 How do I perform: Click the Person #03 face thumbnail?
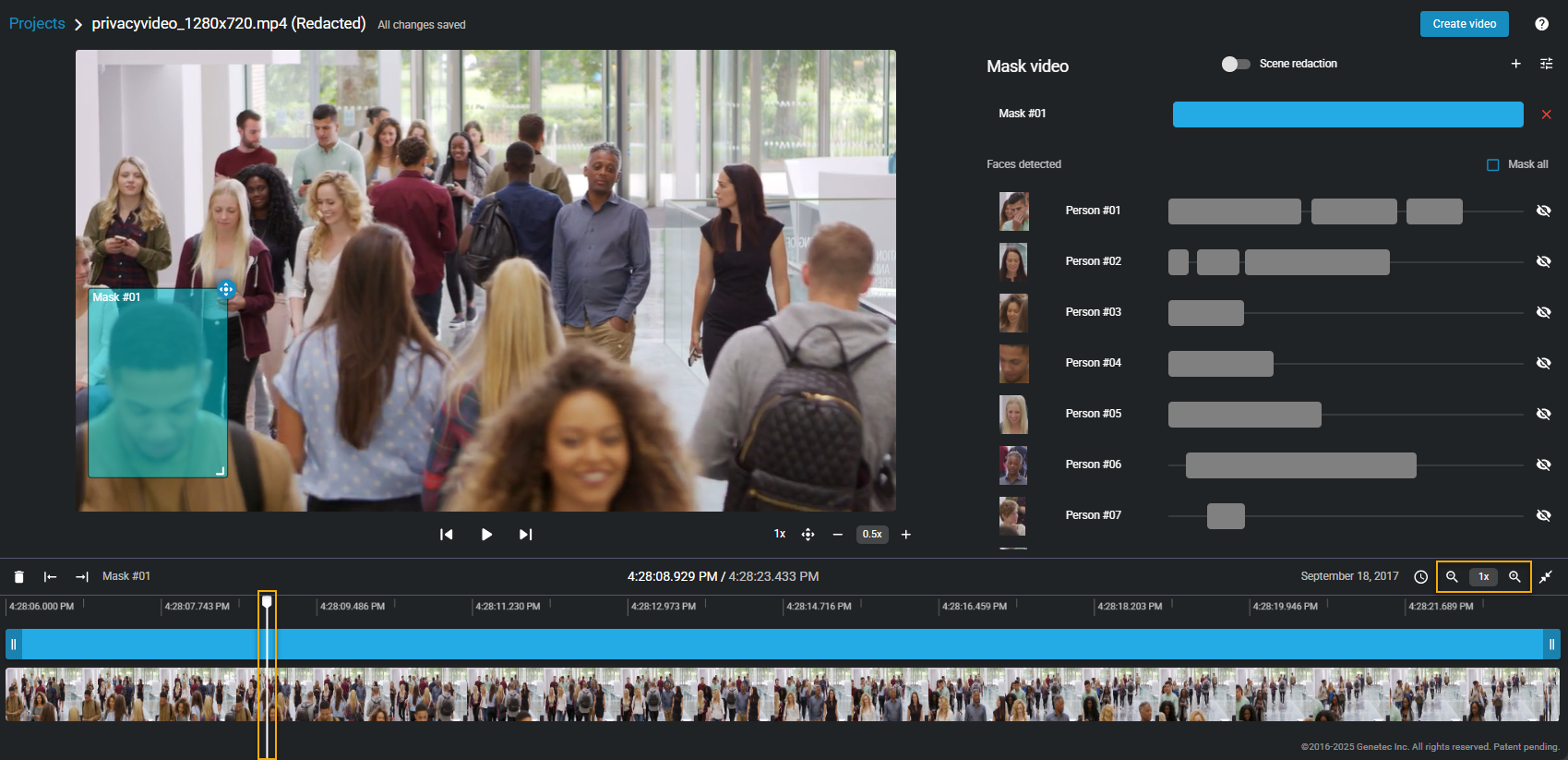coord(1013,313)
